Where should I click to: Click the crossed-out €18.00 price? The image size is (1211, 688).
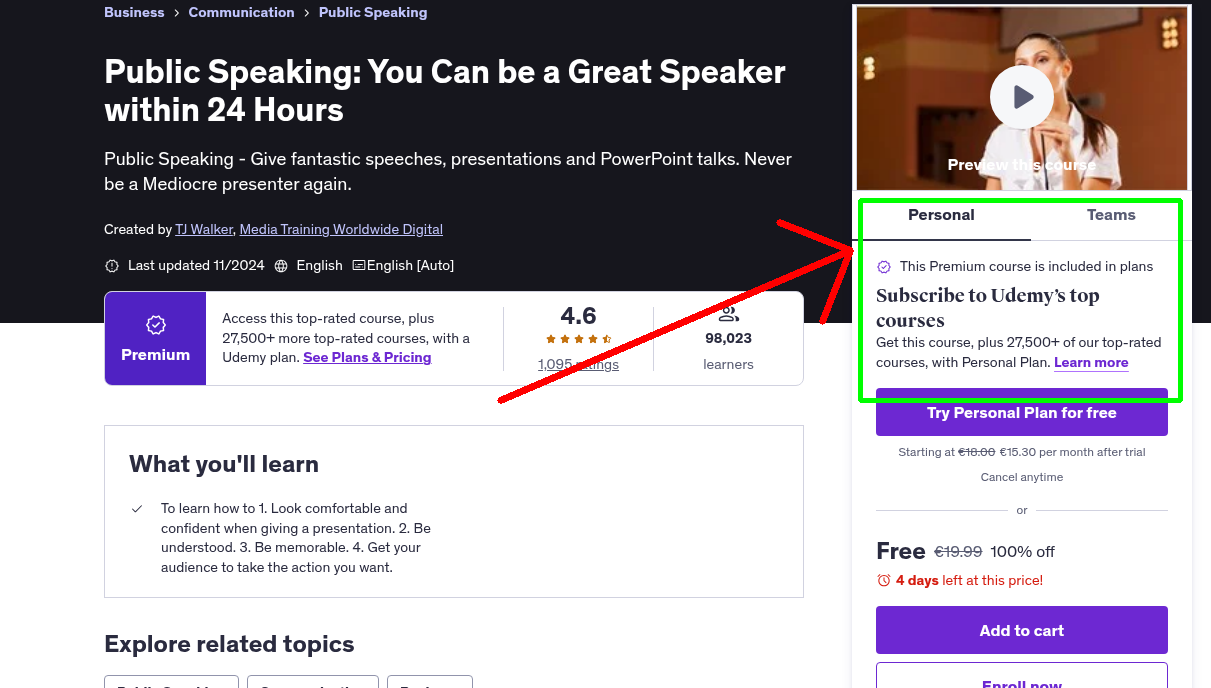coord(976,452)
